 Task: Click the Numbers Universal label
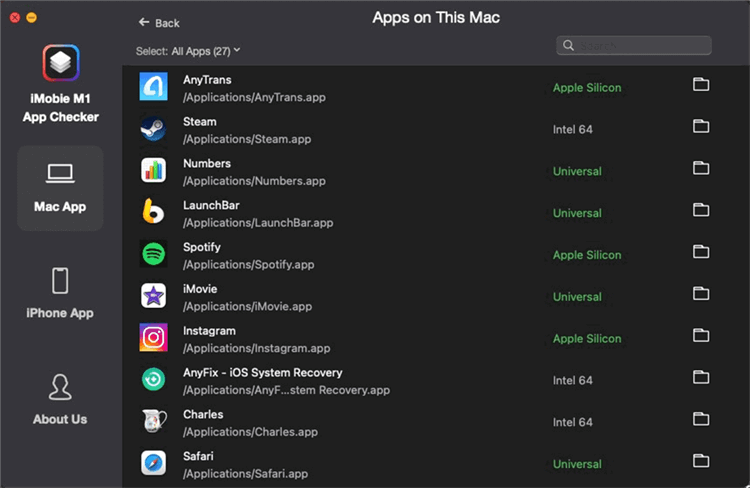click(x=577, y=171)
